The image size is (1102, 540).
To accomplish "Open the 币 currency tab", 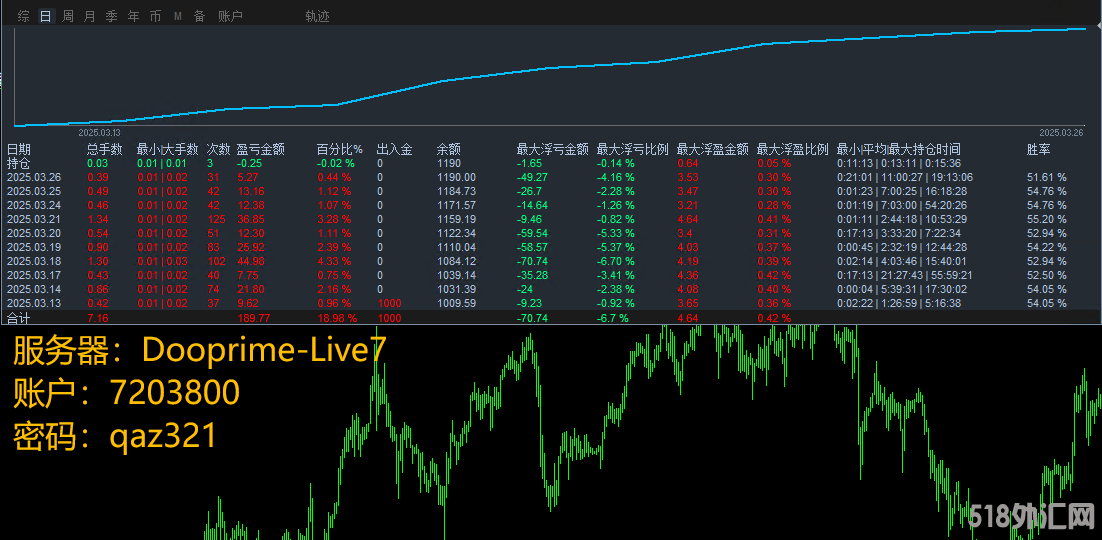I will pos(155,15).
